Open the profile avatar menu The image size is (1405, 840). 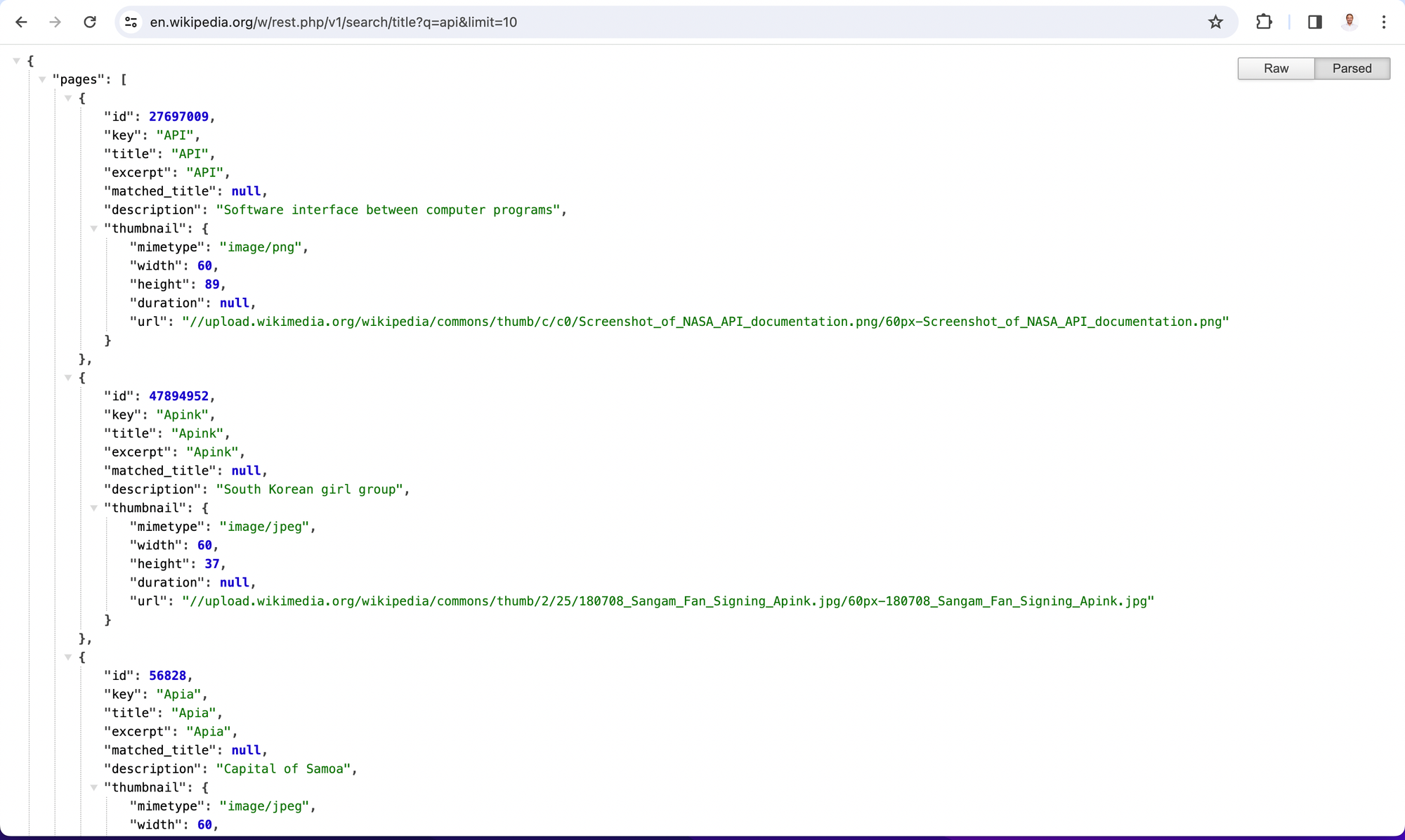[x=1350, y=22]
